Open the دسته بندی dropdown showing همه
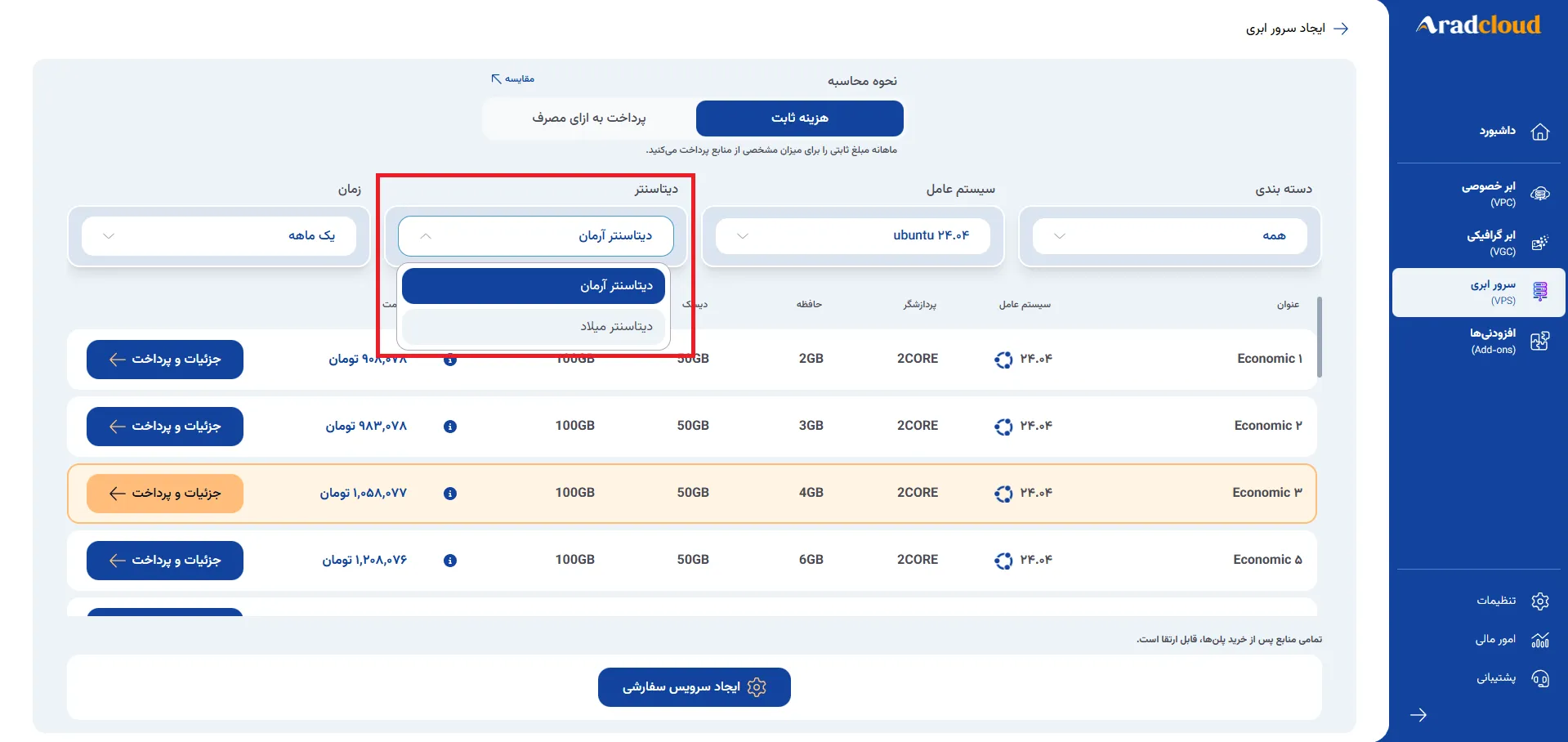1568x742 pixels. 1170,236
